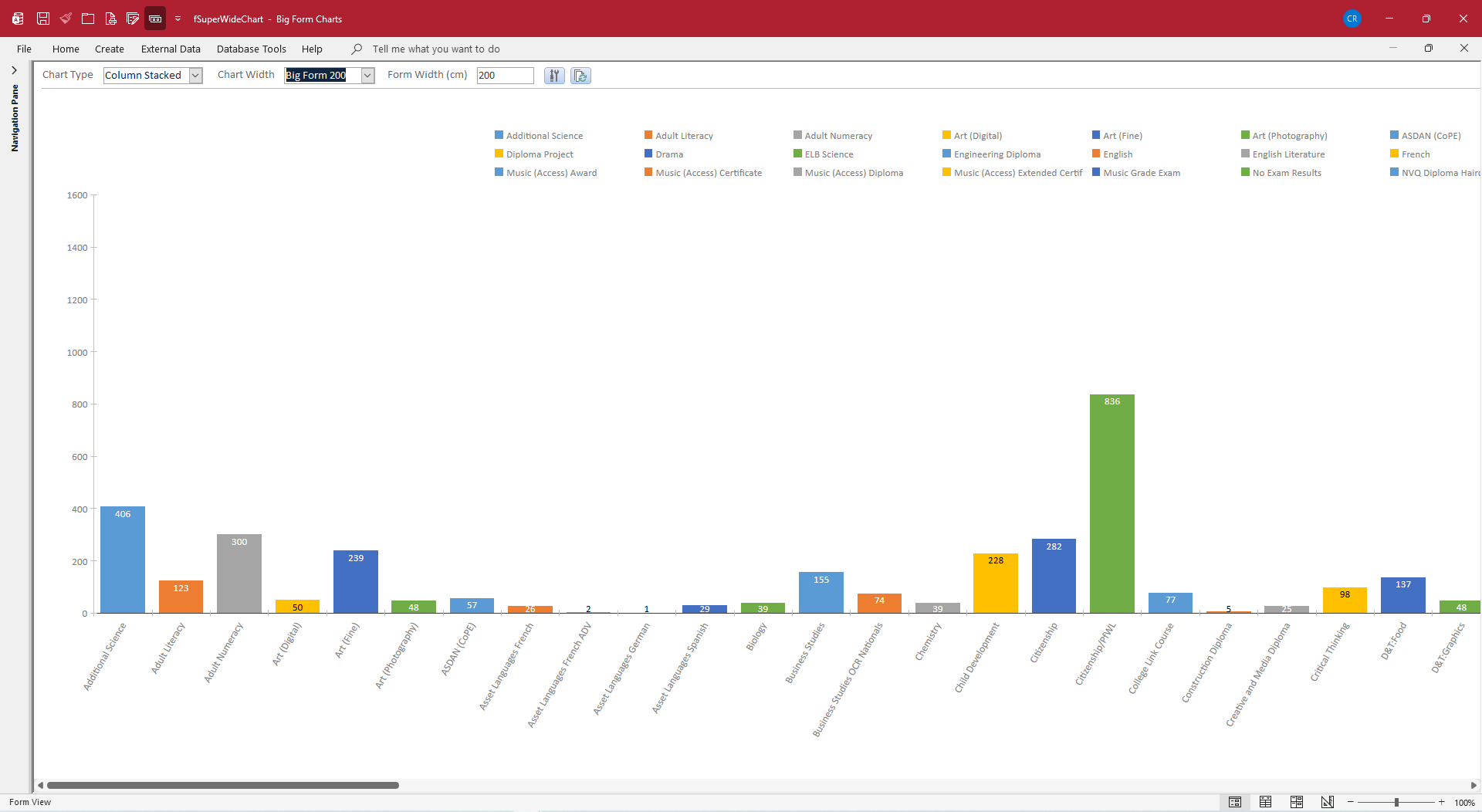Click the Additional Science legend swatch

499,135
